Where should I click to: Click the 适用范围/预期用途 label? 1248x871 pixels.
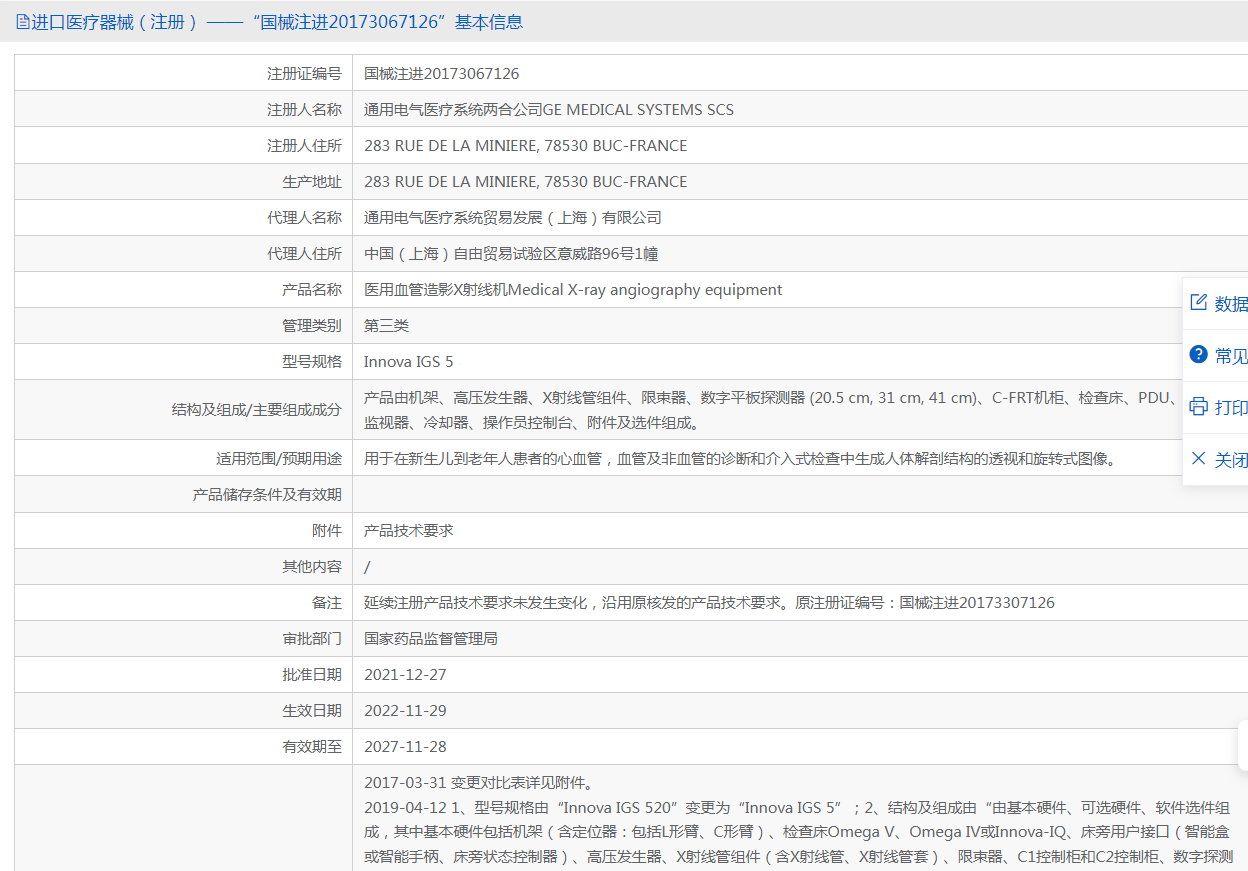(x=279, y=458)
